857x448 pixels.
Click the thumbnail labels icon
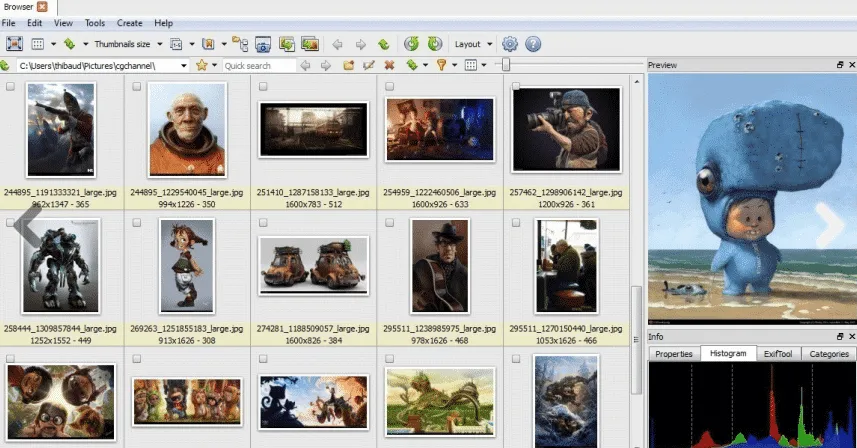coord(176,44)
